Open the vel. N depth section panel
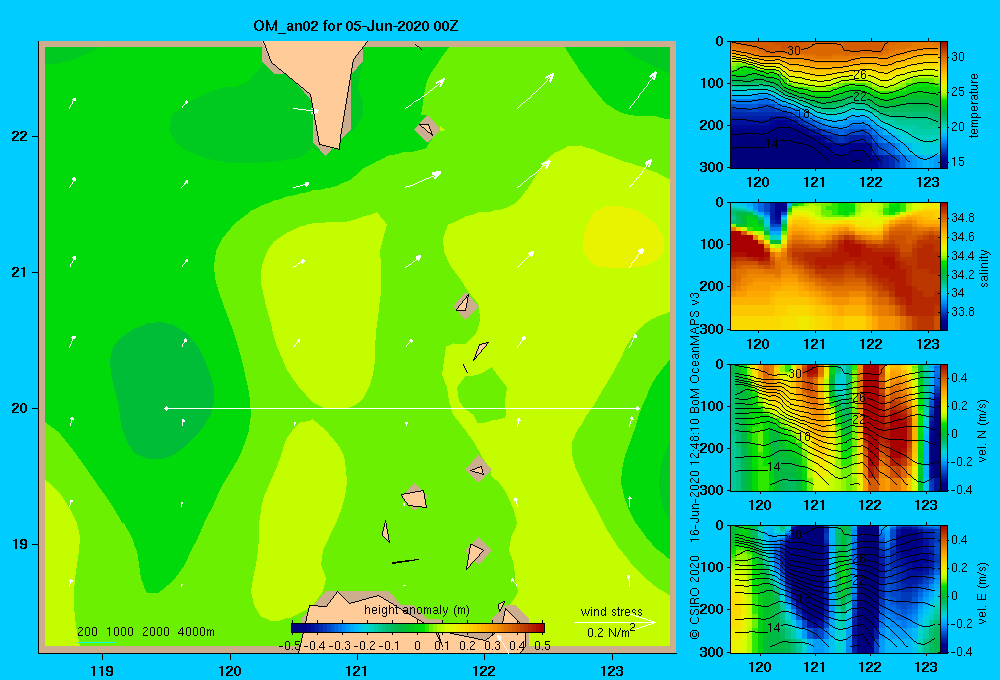The image size is (1000, 680). [834, 427]
